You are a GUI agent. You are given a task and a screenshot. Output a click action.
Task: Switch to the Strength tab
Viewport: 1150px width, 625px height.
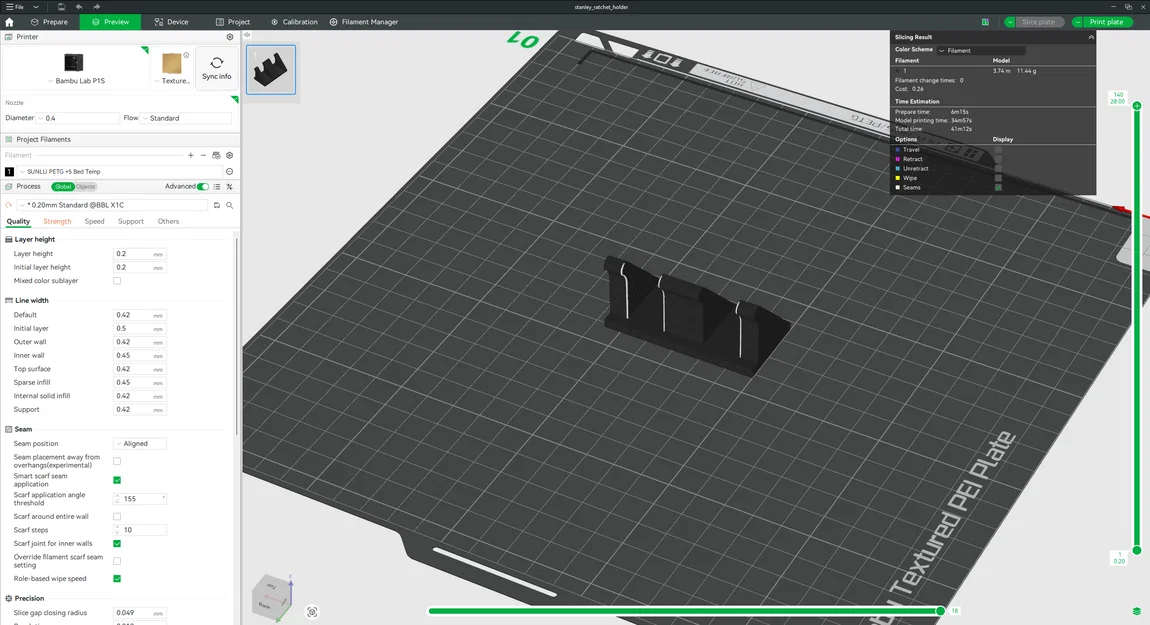pos(57,222)
